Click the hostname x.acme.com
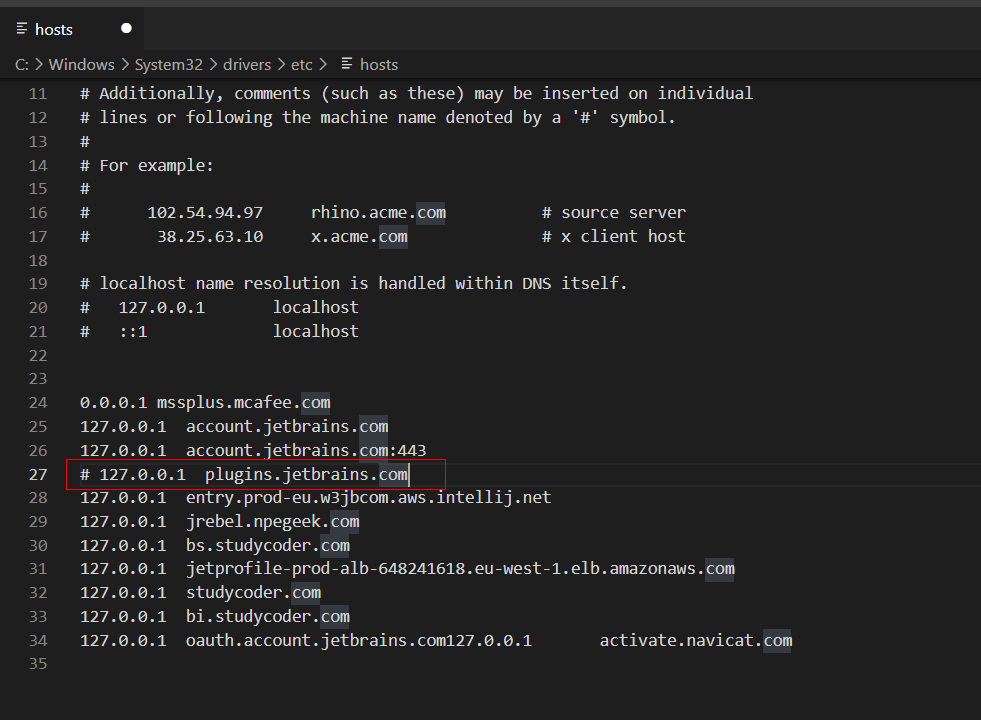The height and width of the screenshot is (720, 981). pos(359,236)
